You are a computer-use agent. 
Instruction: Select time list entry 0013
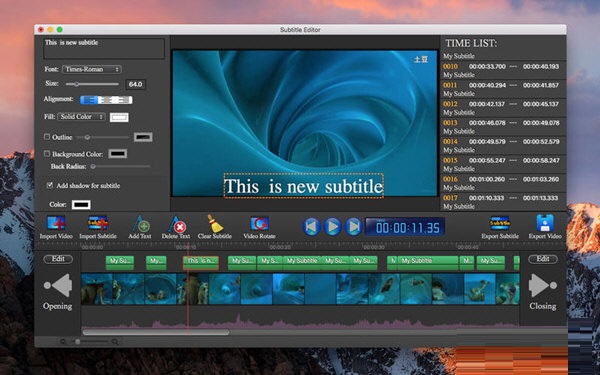click(503, 127)
